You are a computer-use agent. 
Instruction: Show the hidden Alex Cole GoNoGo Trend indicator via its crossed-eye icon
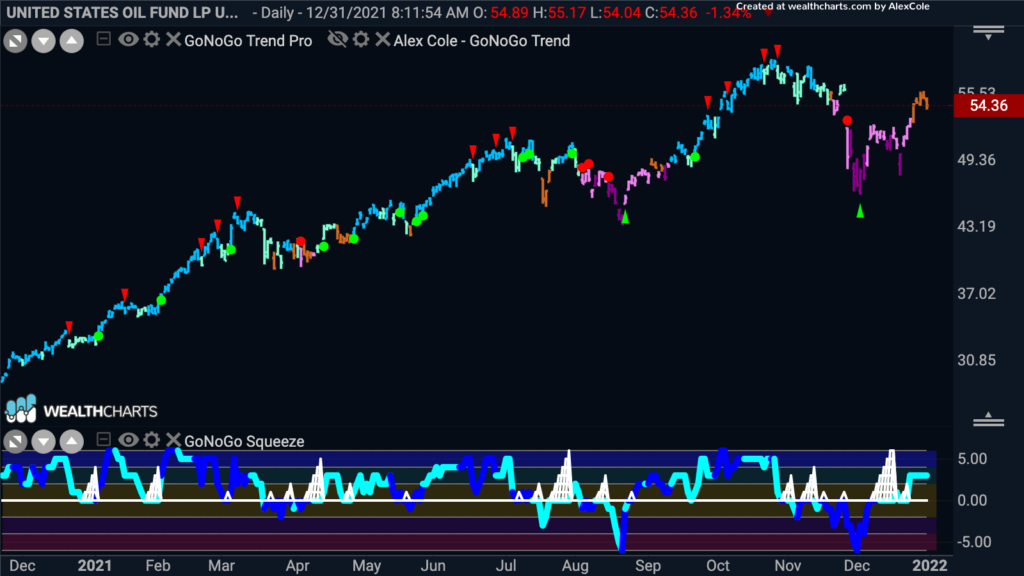point(338,40)
